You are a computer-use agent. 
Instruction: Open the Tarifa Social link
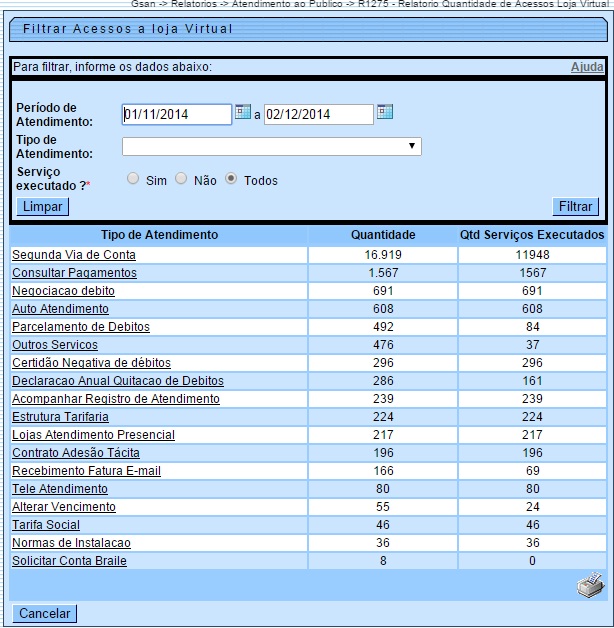coord(46,525)
